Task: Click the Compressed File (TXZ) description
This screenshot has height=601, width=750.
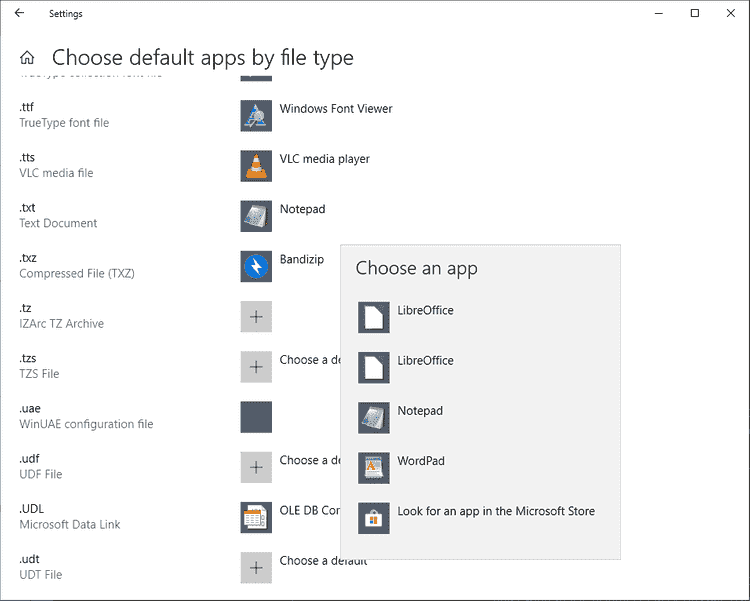Action: (x=77, y=273)
